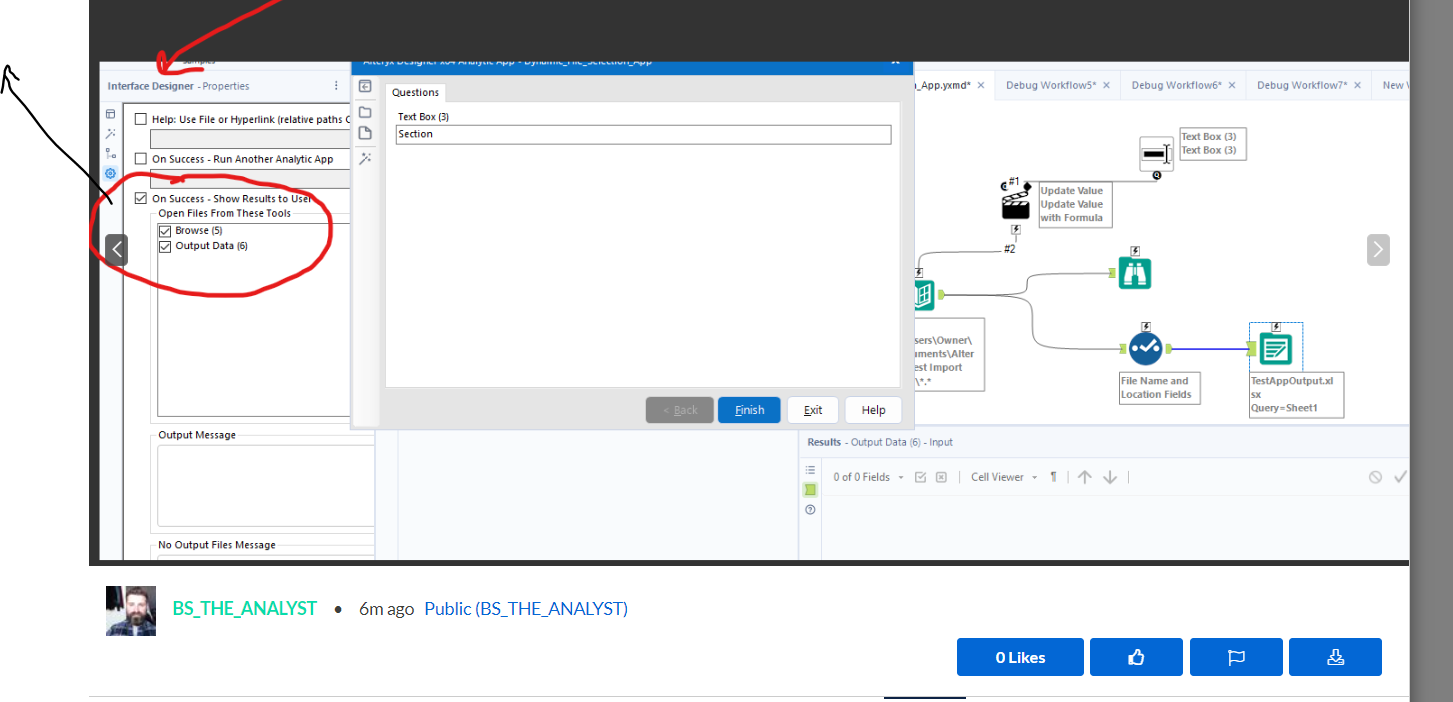The height and width of the screenshot is (702, 1453).
Task: Click the help question mark icon in Results pane
Action: (810, 509)
